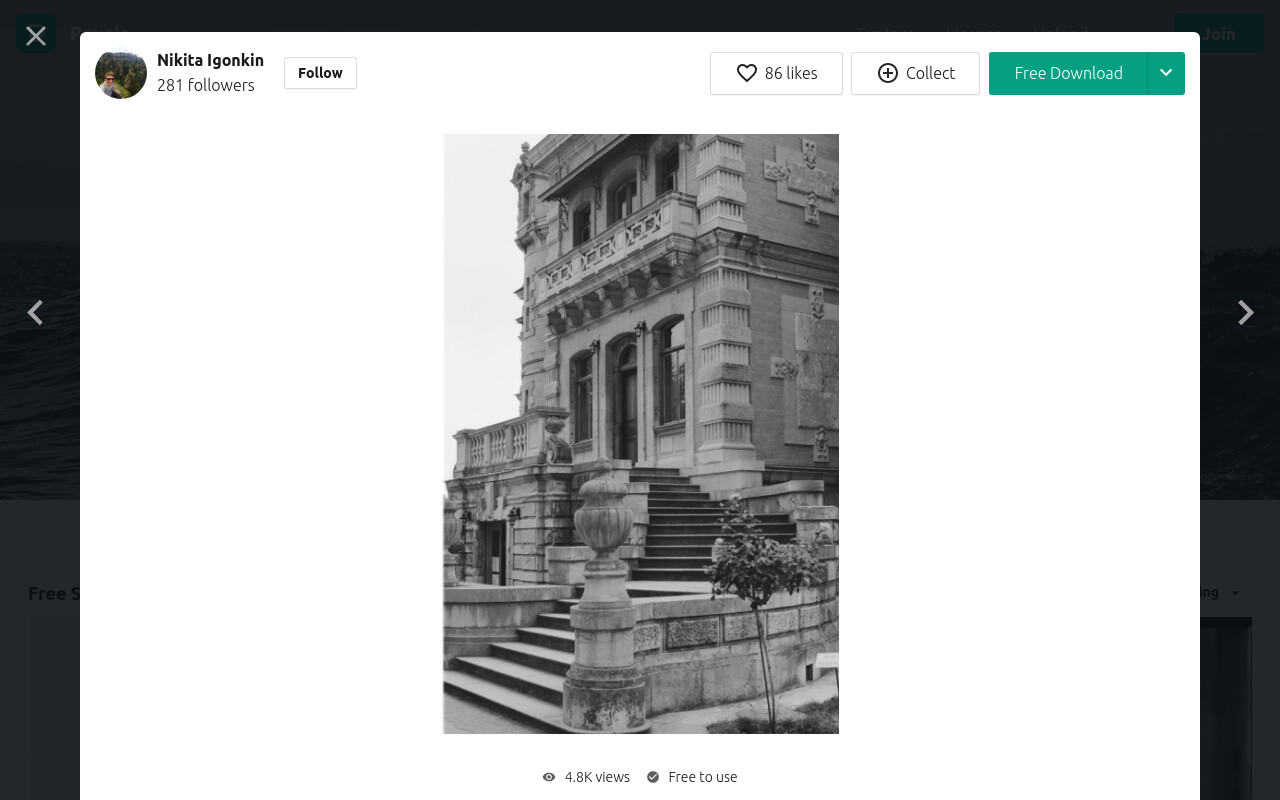The width and height of the screenshot is (1280, 800).
Task: Click the Free Download button
Action: pos(1068,73)
